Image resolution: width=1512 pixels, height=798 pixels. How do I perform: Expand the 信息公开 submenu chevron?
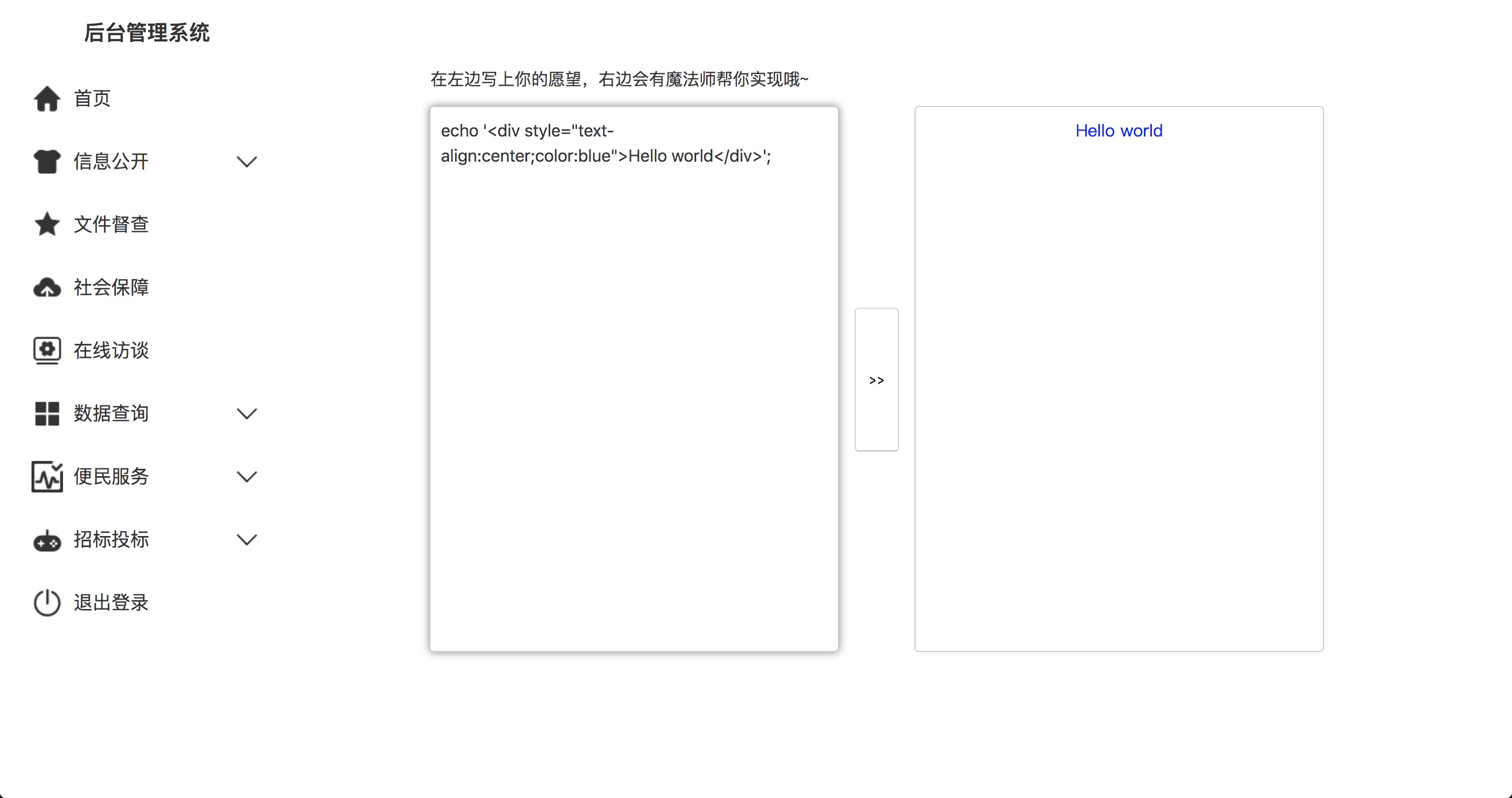pos(247,161)
